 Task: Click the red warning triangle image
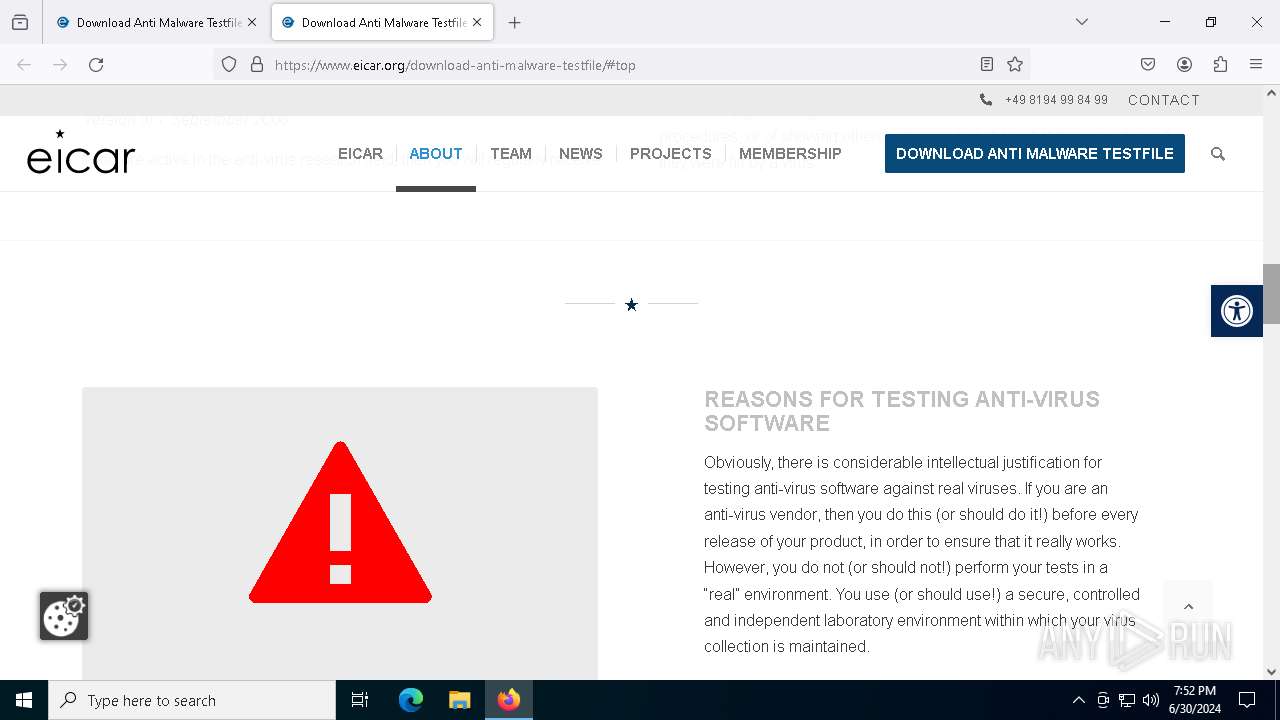(340, 522)
